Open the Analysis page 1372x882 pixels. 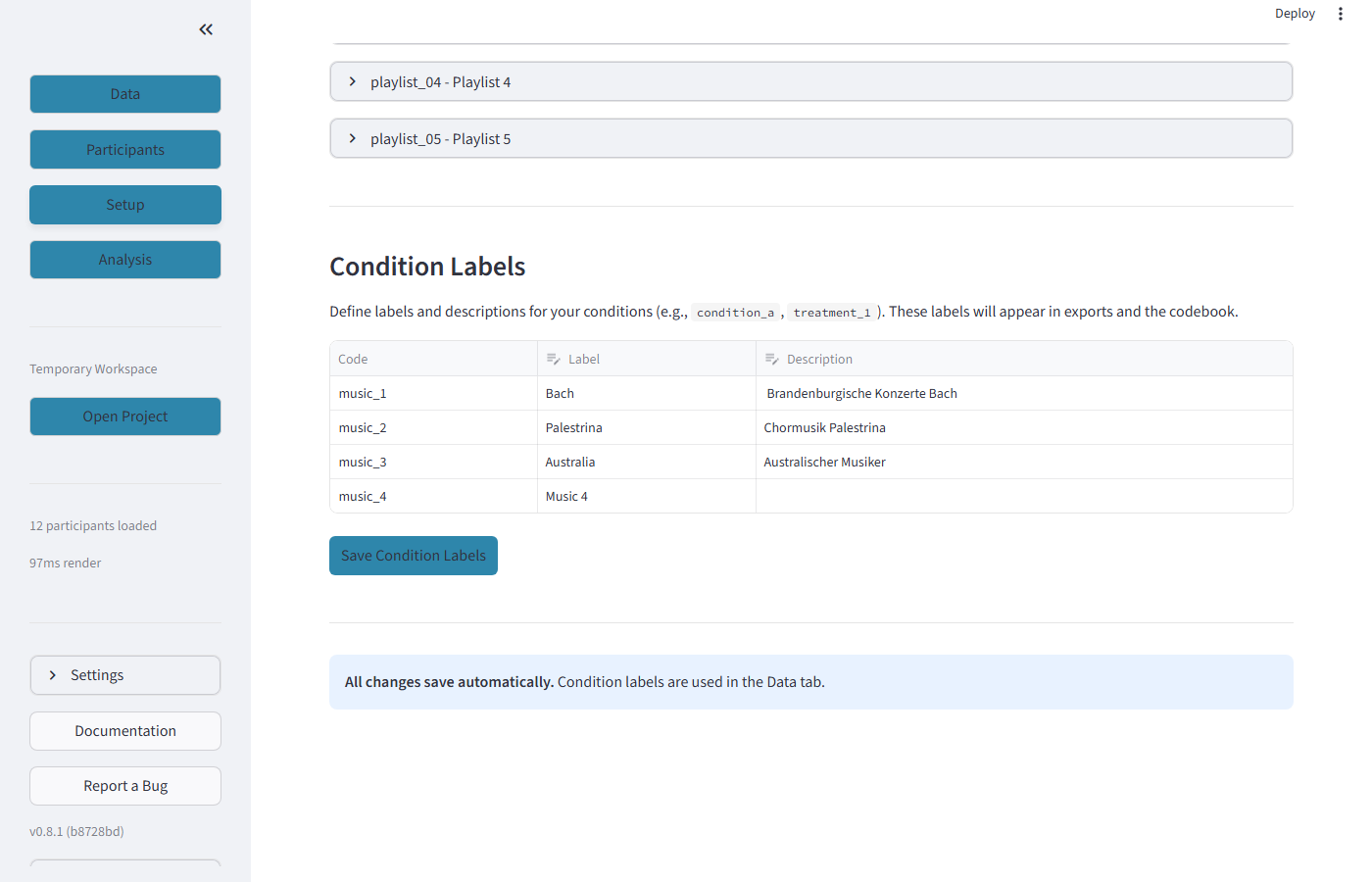[x=125, y=260]
